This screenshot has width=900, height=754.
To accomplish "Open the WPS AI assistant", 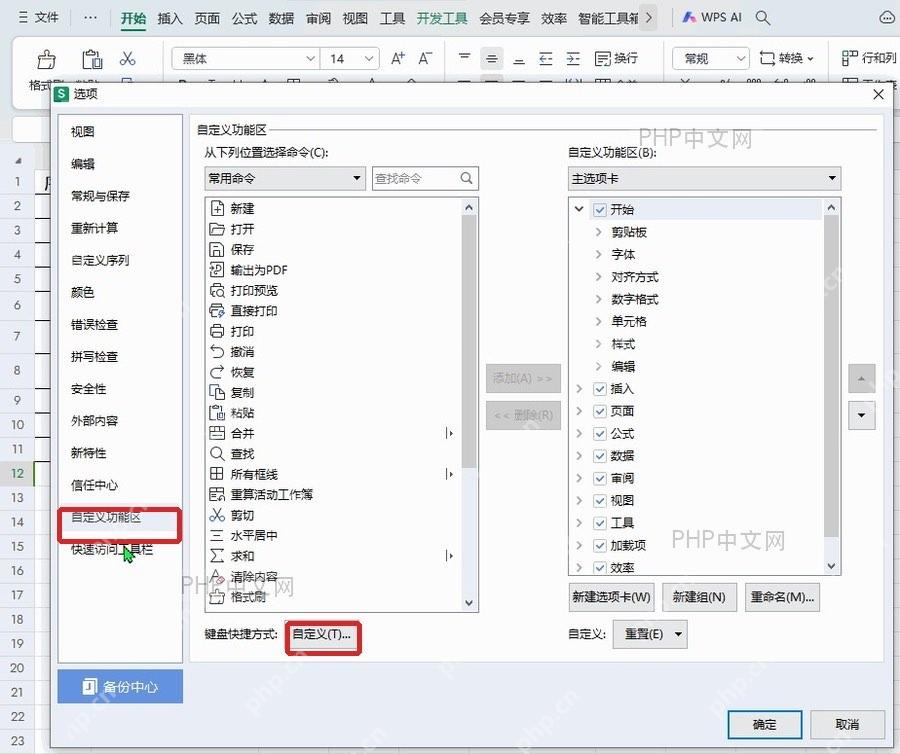I will 712,18.
